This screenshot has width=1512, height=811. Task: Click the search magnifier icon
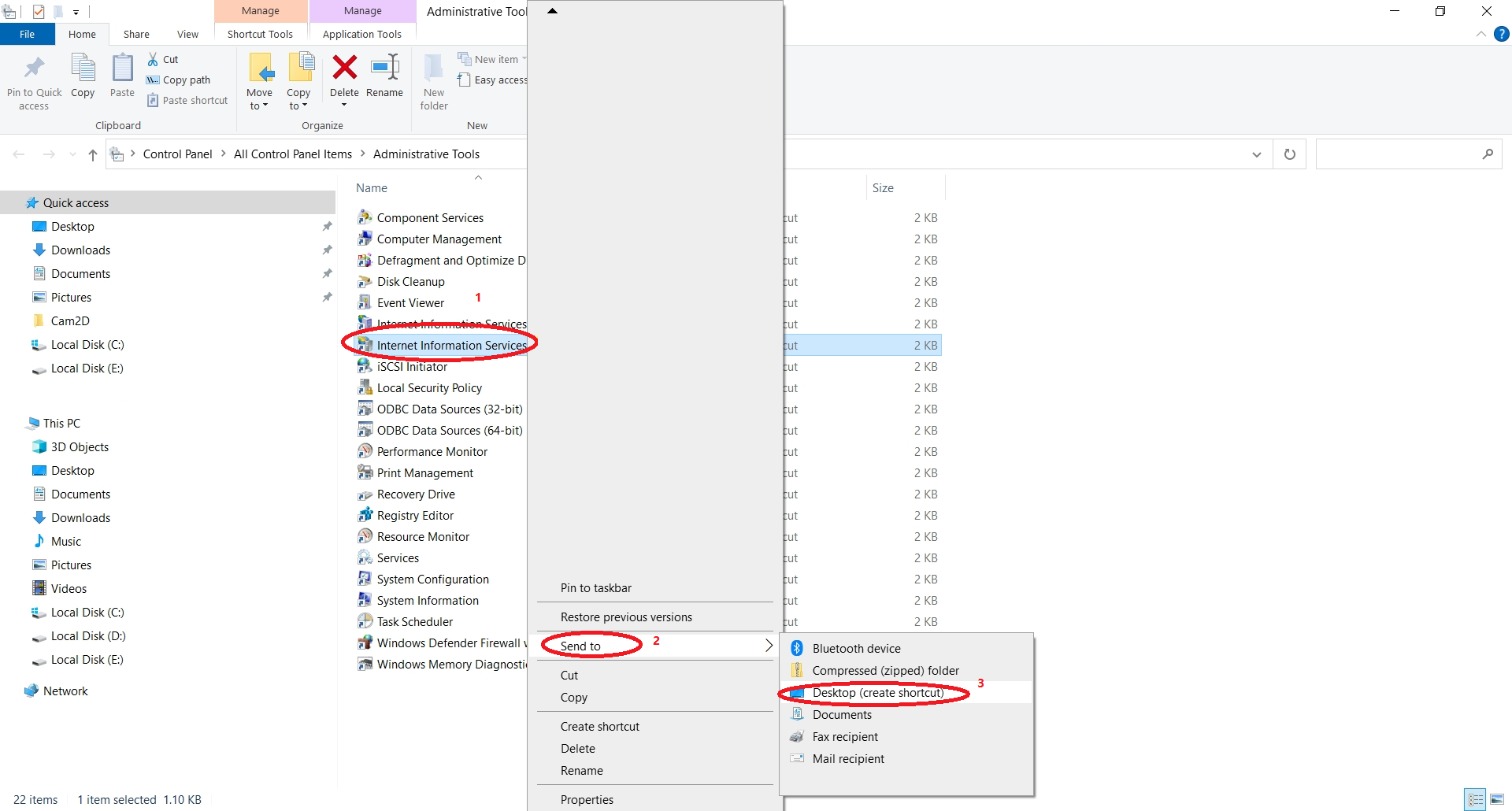[x=1488, y=154]
